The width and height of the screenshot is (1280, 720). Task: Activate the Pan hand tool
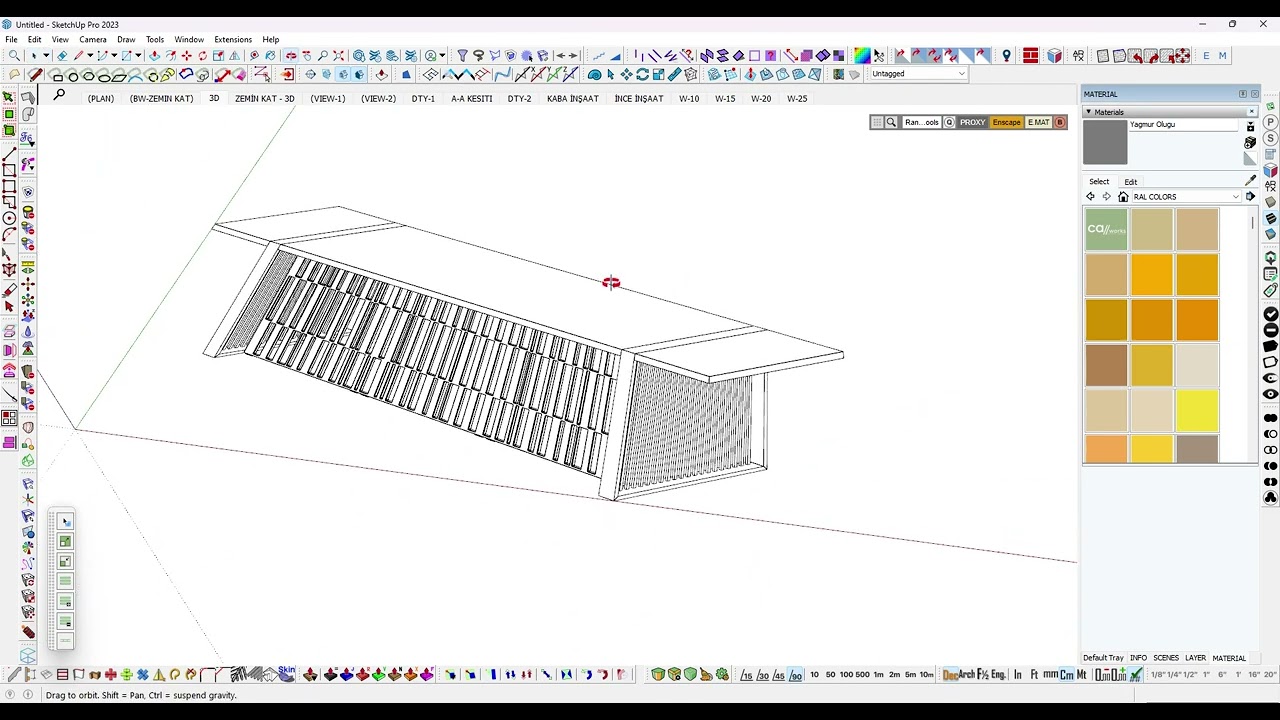pyautogui.click(x=306, y=55)
